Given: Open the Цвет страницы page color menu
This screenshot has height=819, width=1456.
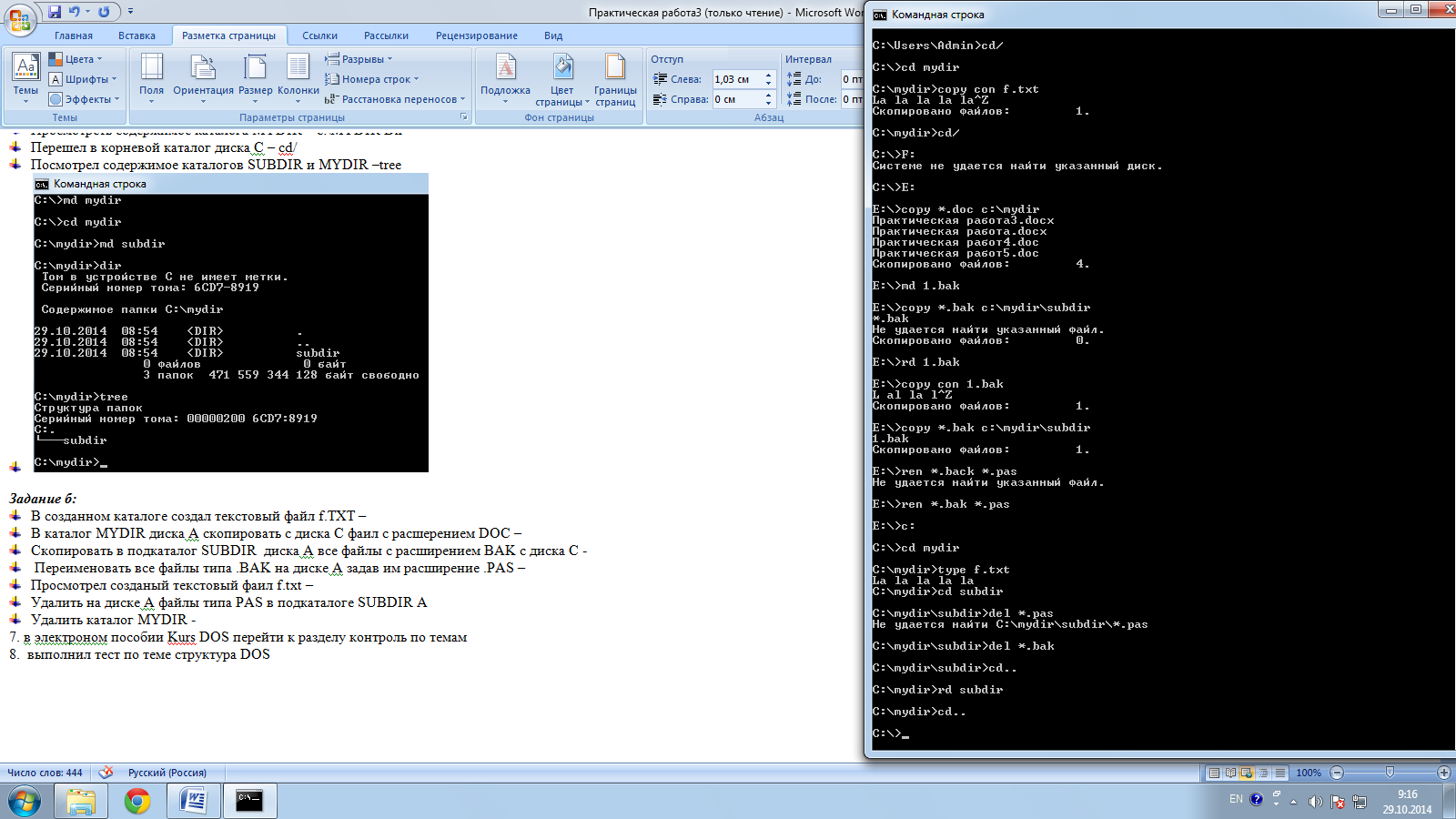Looking at the screenshot, I should click(562, 78).
